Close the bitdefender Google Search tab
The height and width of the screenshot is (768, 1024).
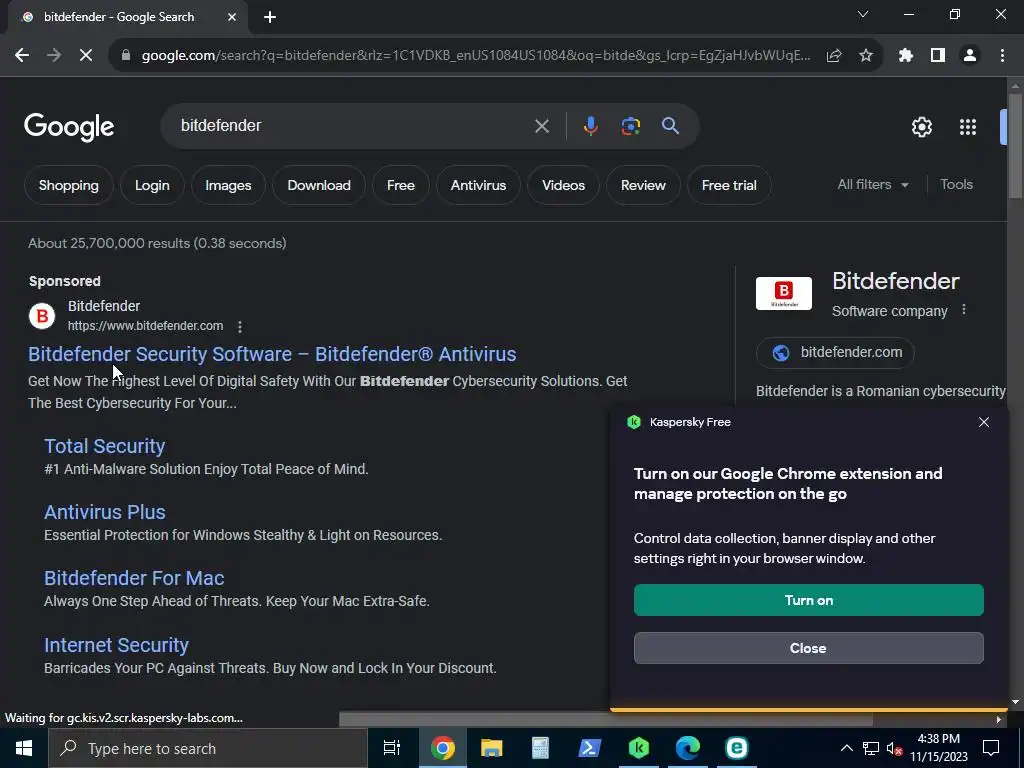pyautogui.click(x=232, y=17)
